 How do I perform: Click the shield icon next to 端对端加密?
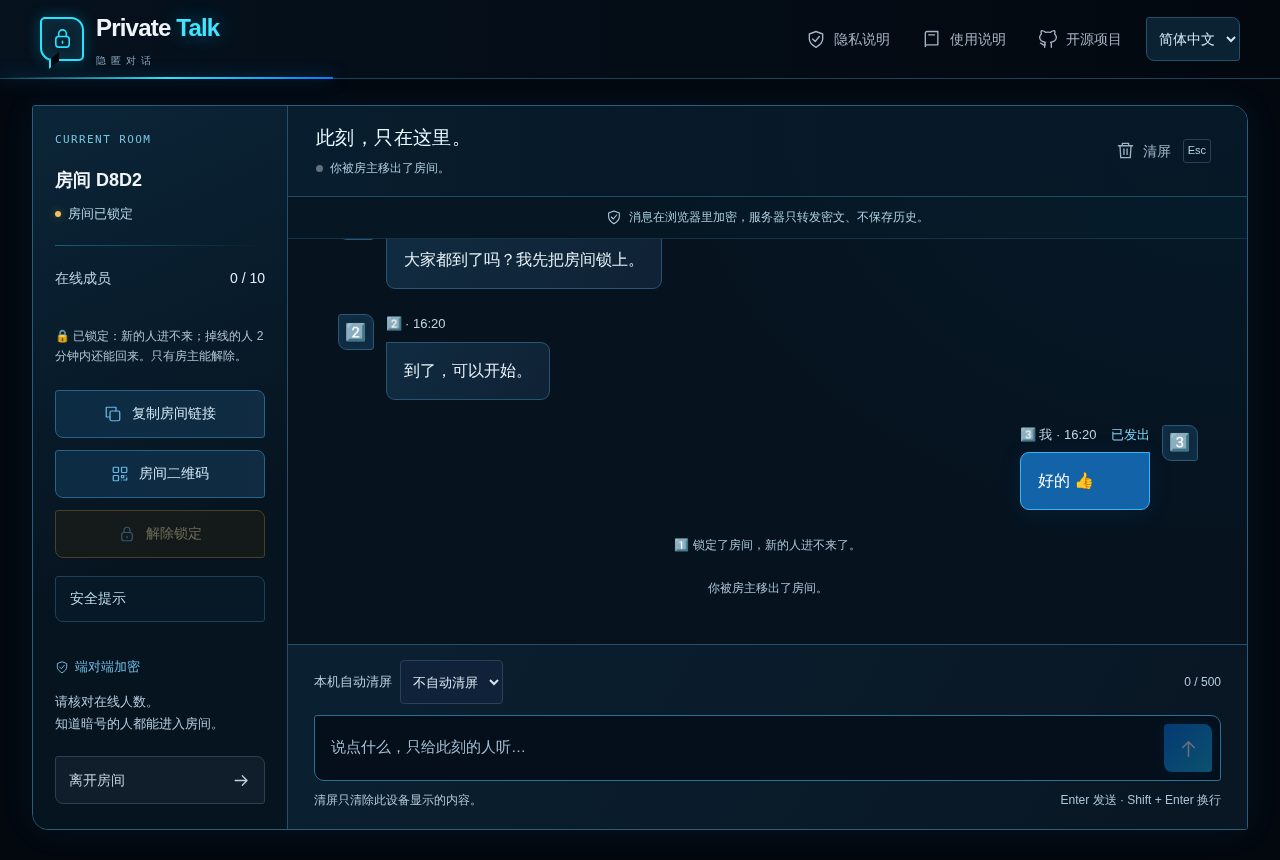click(62, 667)
